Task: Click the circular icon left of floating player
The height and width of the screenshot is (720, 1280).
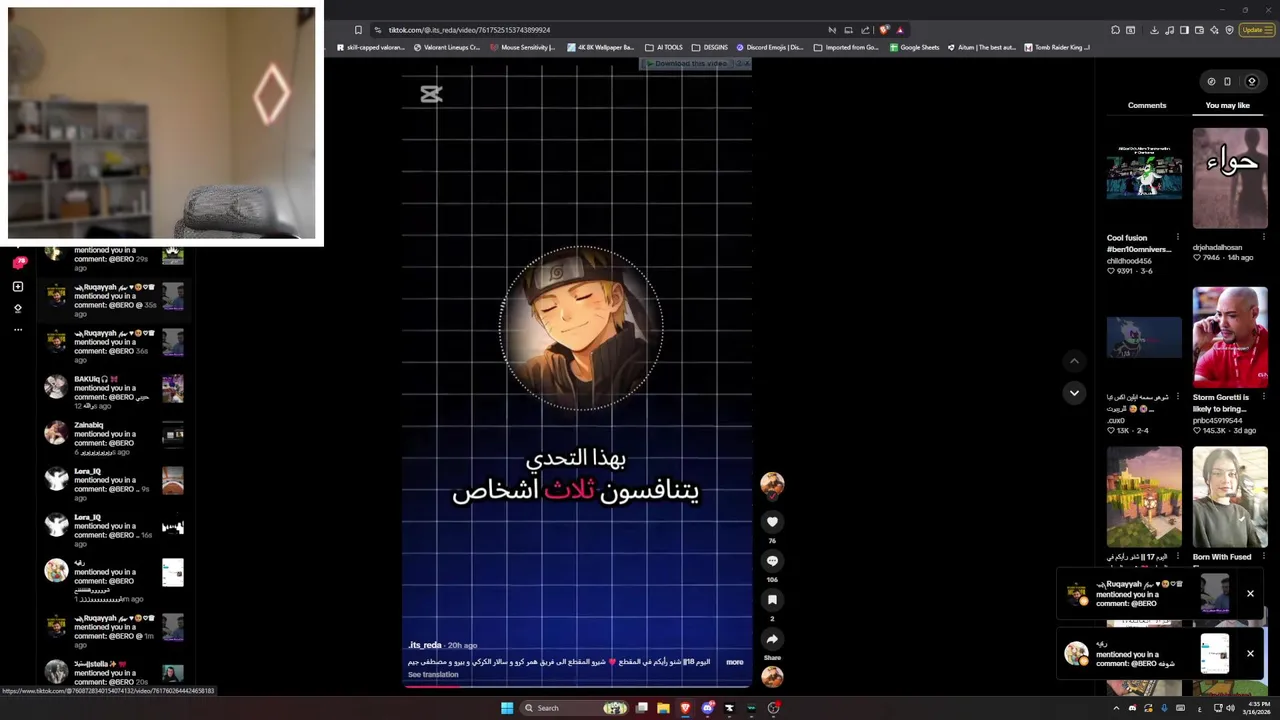Action: coord(1211,82)
